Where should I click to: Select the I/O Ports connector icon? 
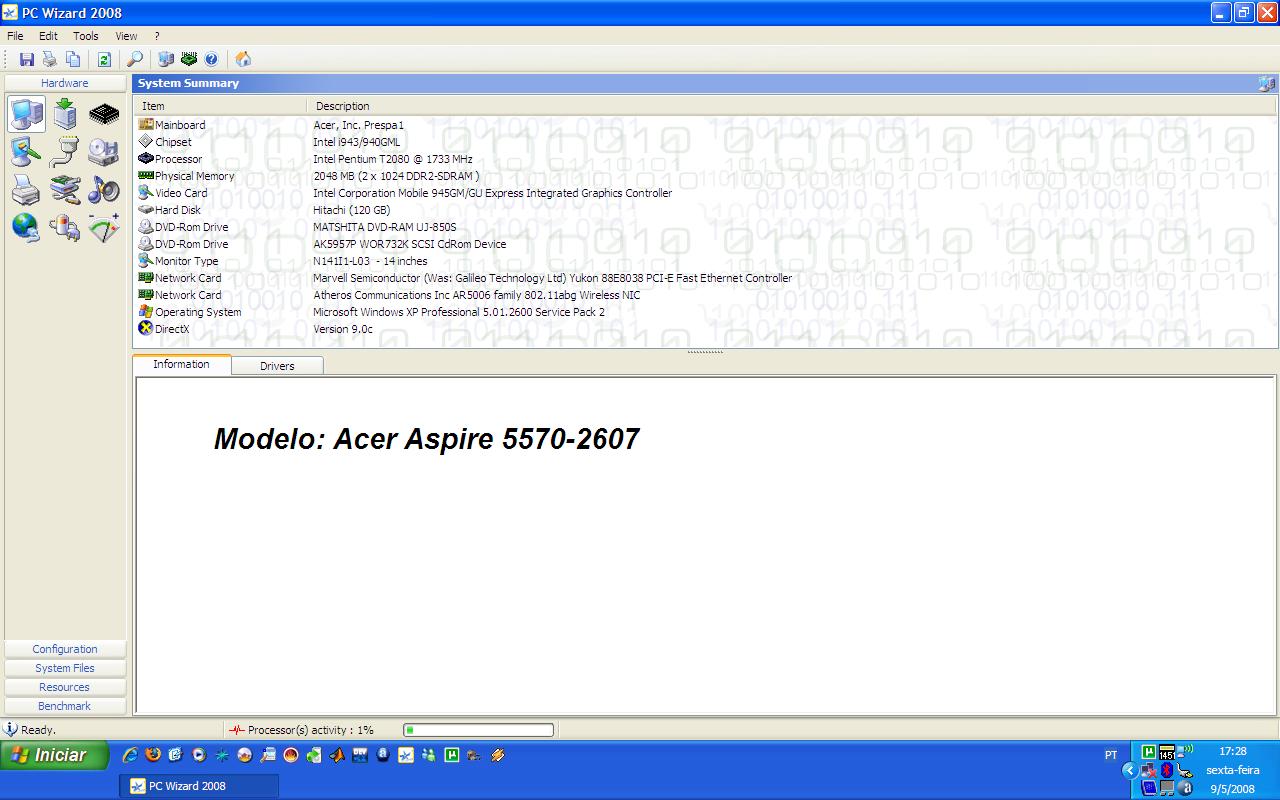tap(65, 152)
